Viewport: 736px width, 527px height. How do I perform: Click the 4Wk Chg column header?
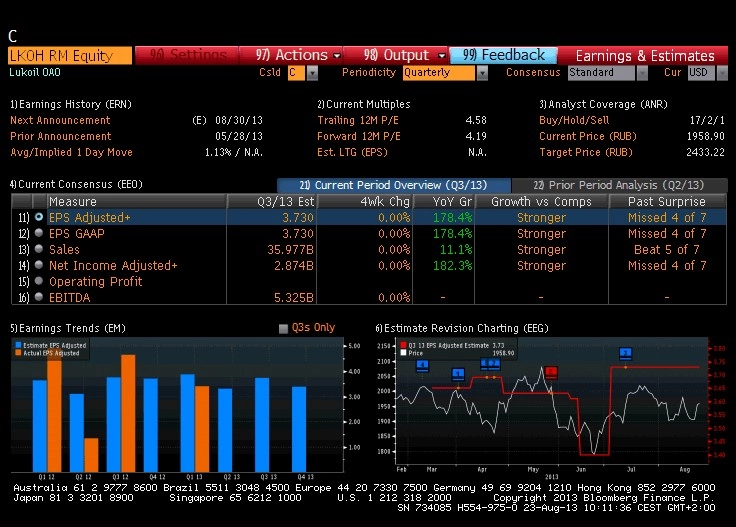(x=365, y=201)
